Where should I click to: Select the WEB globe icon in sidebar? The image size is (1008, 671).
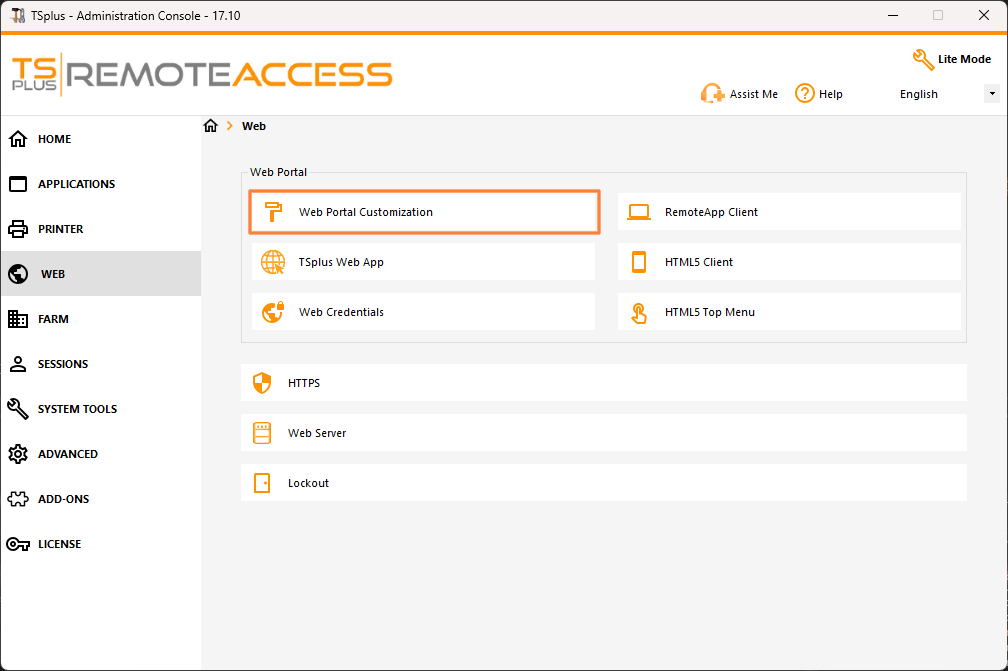tap(20, 274)
